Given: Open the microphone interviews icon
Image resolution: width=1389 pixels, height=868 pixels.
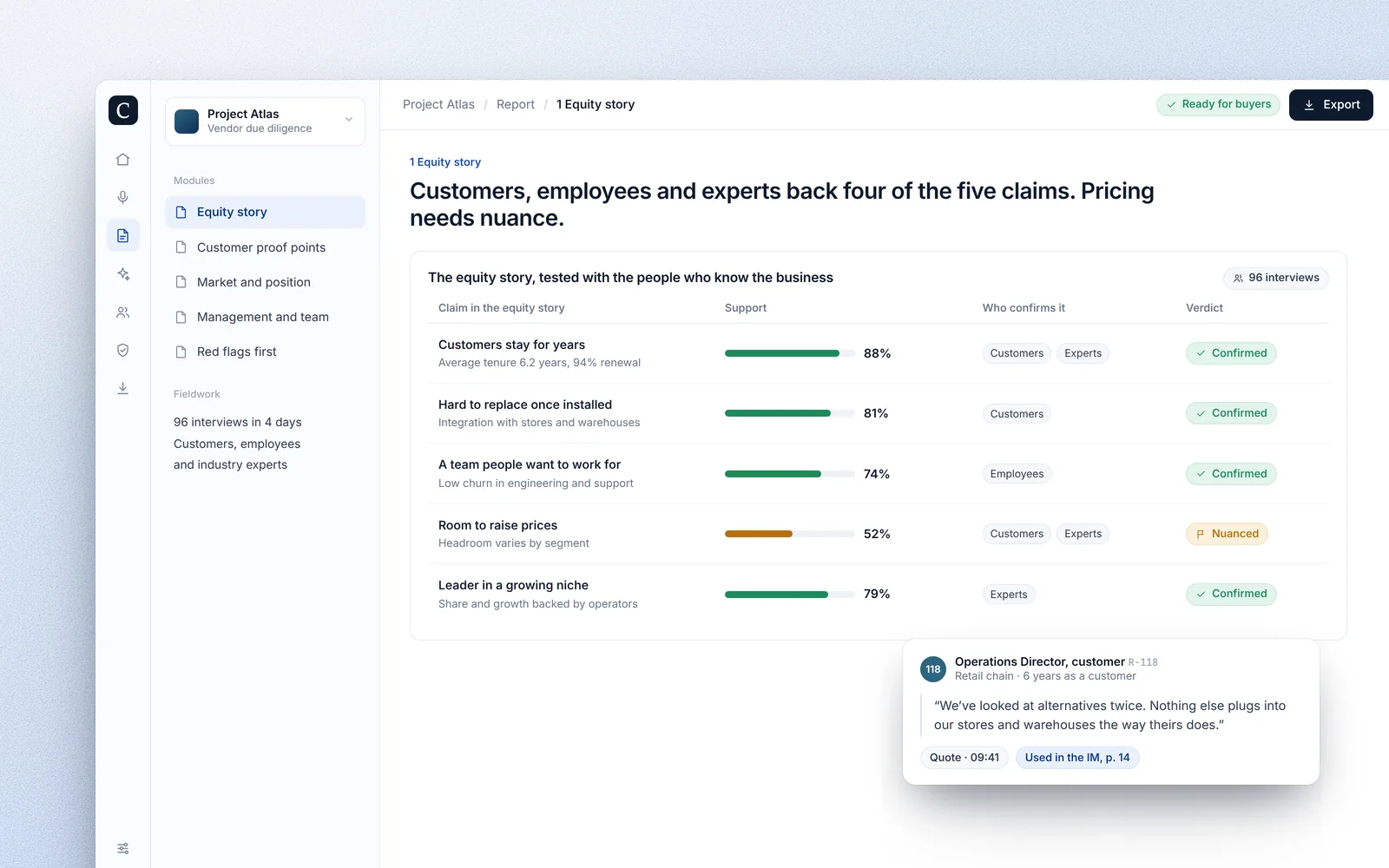Looking at the screenshot, I should pyautogui.click(x=123, y=198).
